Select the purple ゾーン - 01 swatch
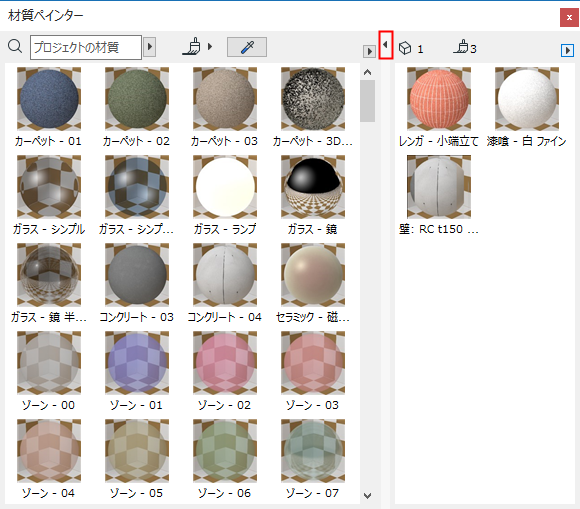The width and height of the screenshot is (580, 509). pos(137,363)
